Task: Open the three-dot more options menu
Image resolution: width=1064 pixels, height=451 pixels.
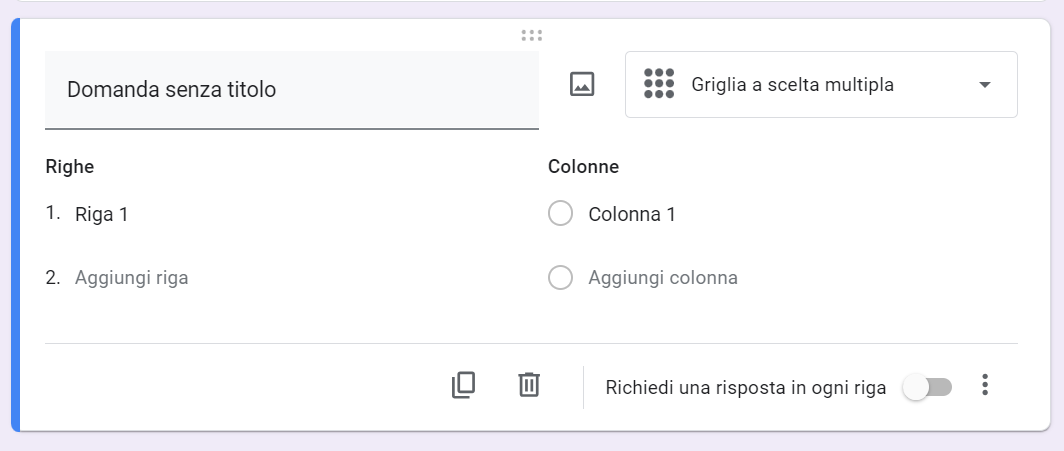Action: (x=985, y=385)
